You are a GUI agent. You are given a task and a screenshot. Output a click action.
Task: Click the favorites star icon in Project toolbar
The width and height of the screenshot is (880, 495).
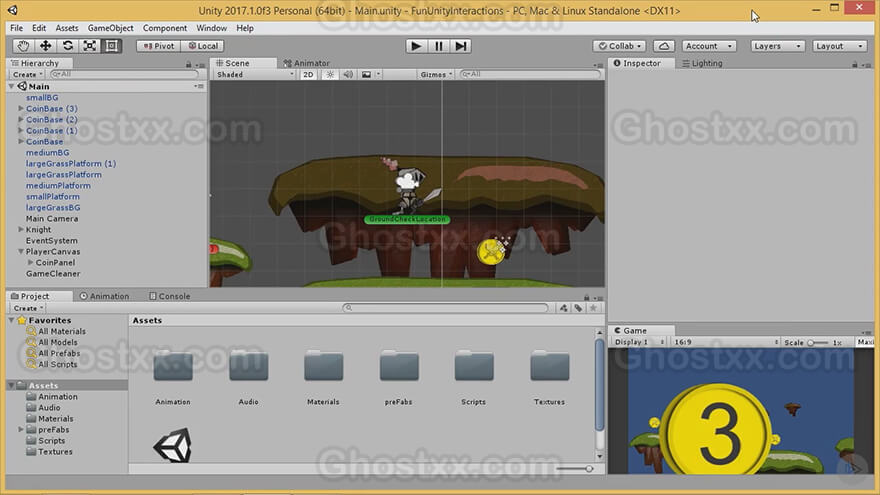(593, 308)
